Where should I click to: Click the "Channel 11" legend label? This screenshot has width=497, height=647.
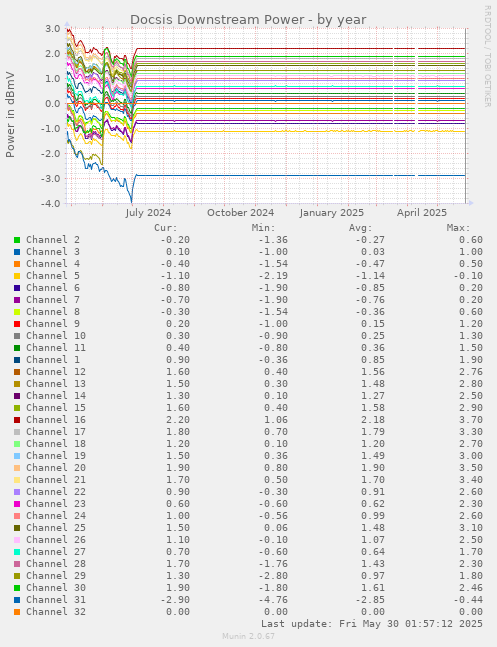pos(56,347)
